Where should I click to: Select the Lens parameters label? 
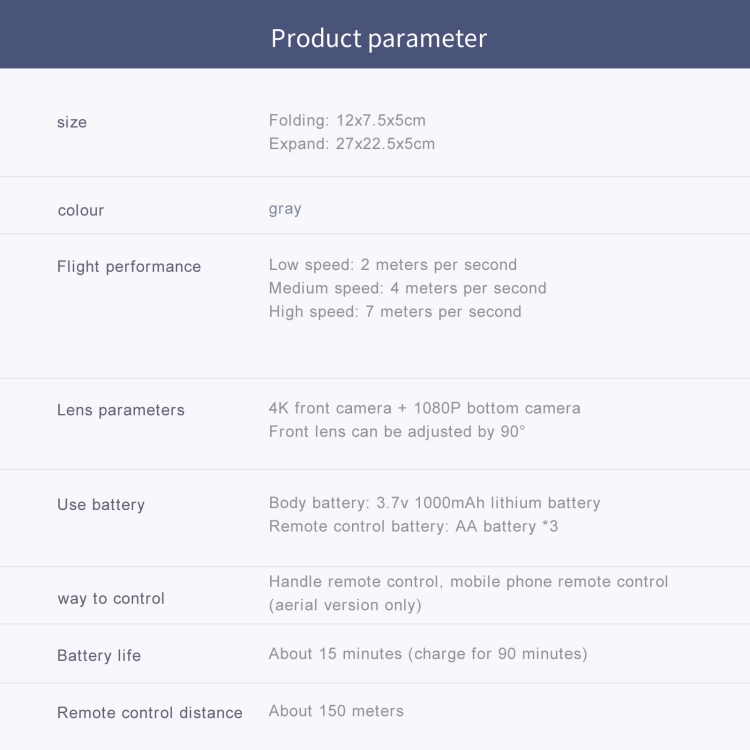click(x=121, y=410)
